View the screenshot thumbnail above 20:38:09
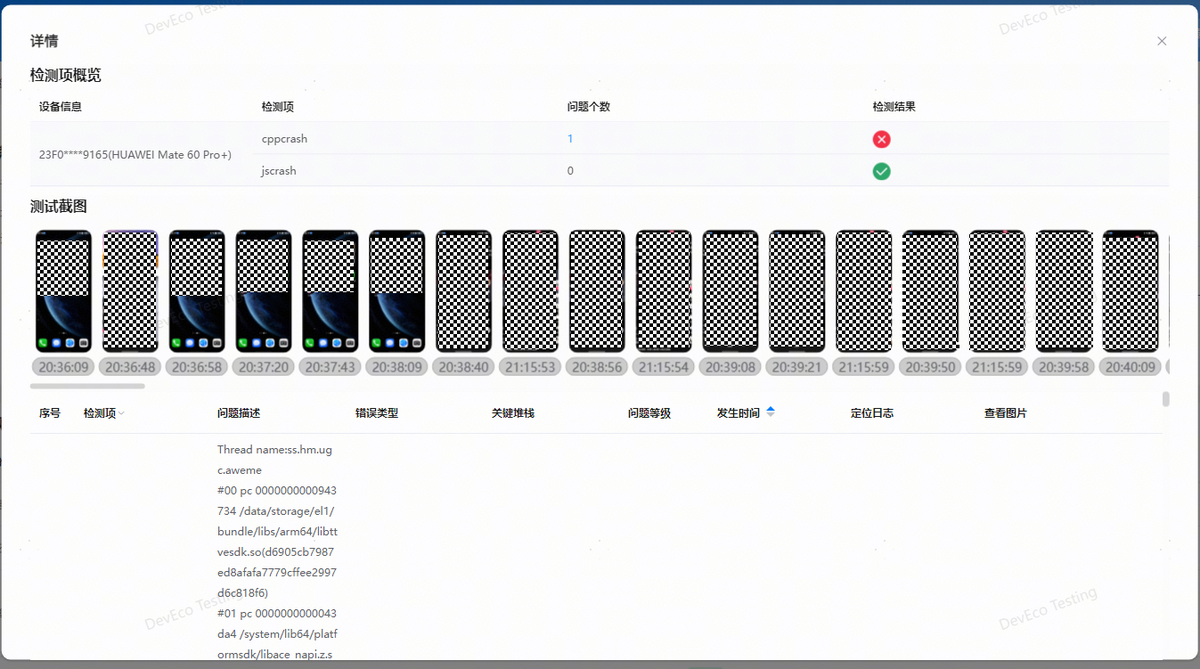1200x669 pixels. 397,291
